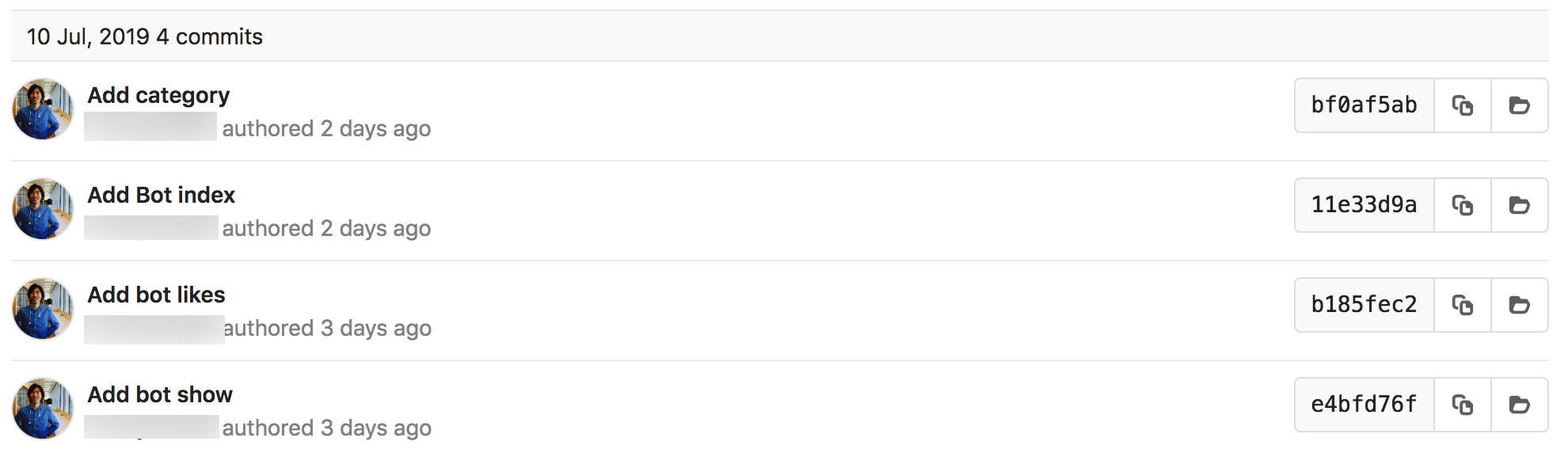
Task: Click the bf0af5ab commit hash button
Action: click(1364, 105)
